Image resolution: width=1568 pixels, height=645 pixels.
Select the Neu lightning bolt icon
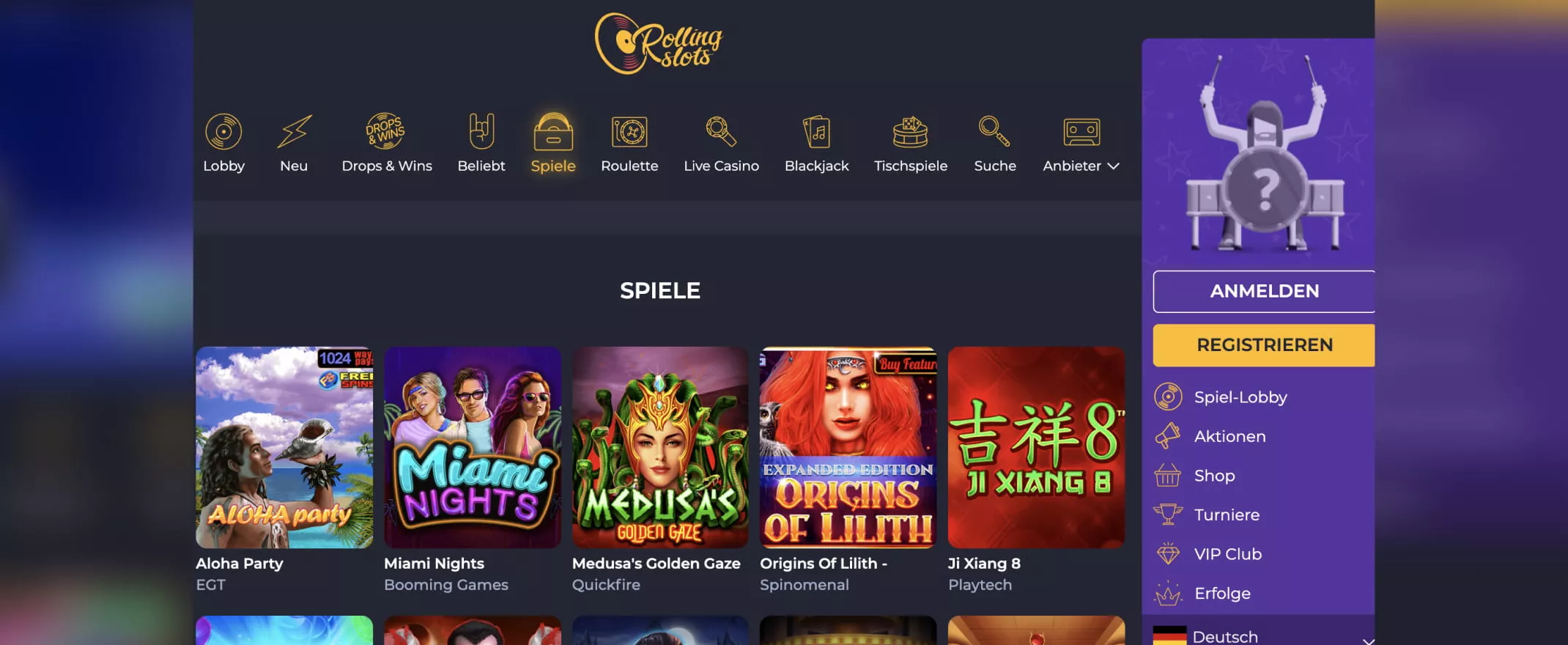(294, 132)
